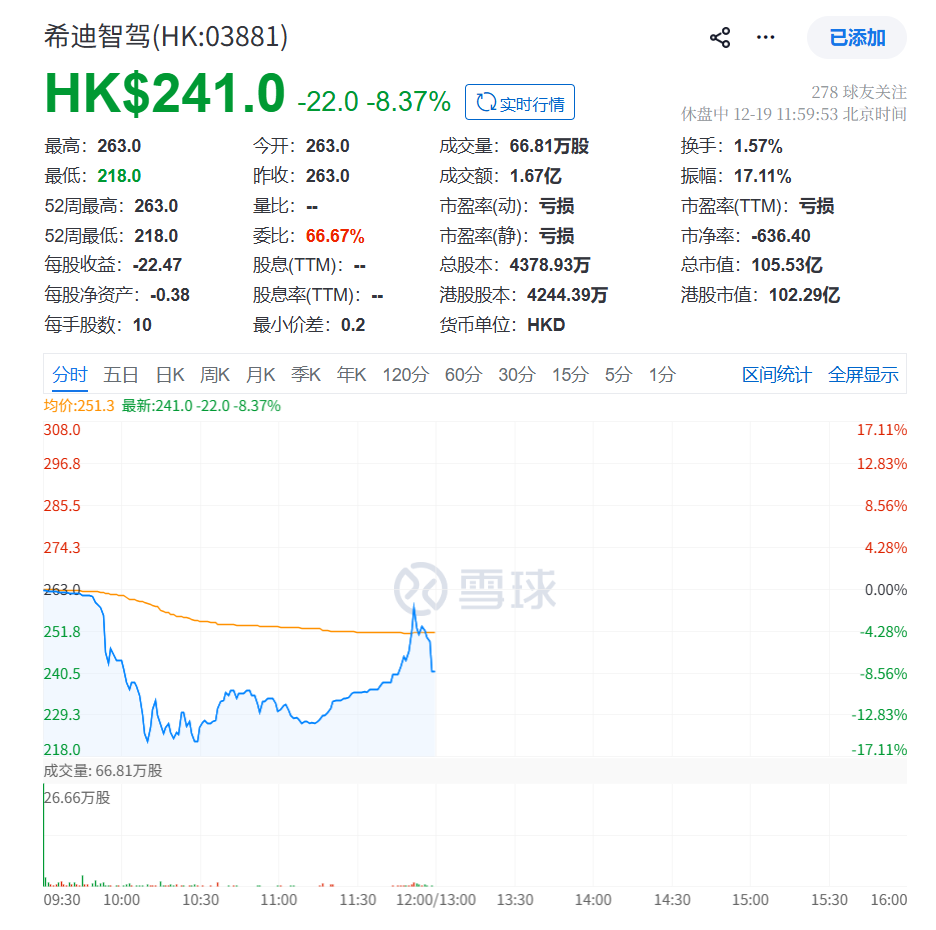Click the share icon
Image resolution: width=936 pixels, height=930 pixels.
pos(718,37)
